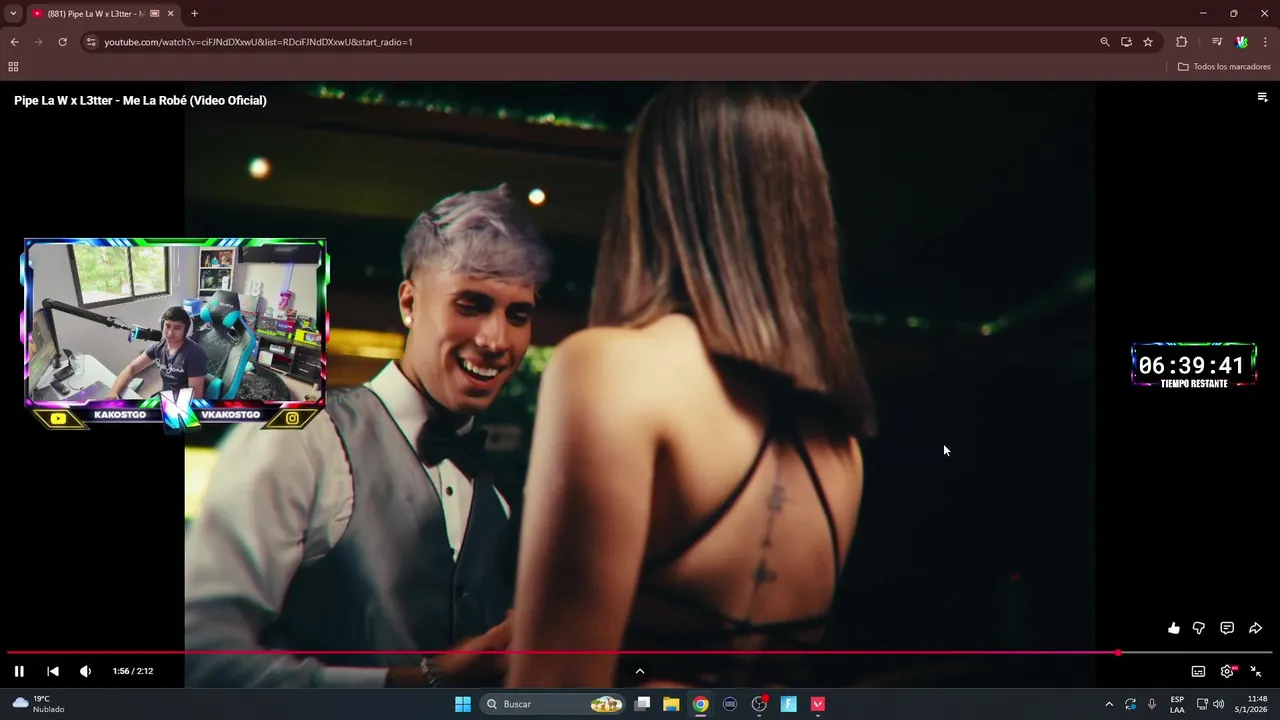Pause the video playback

(19, 671)
